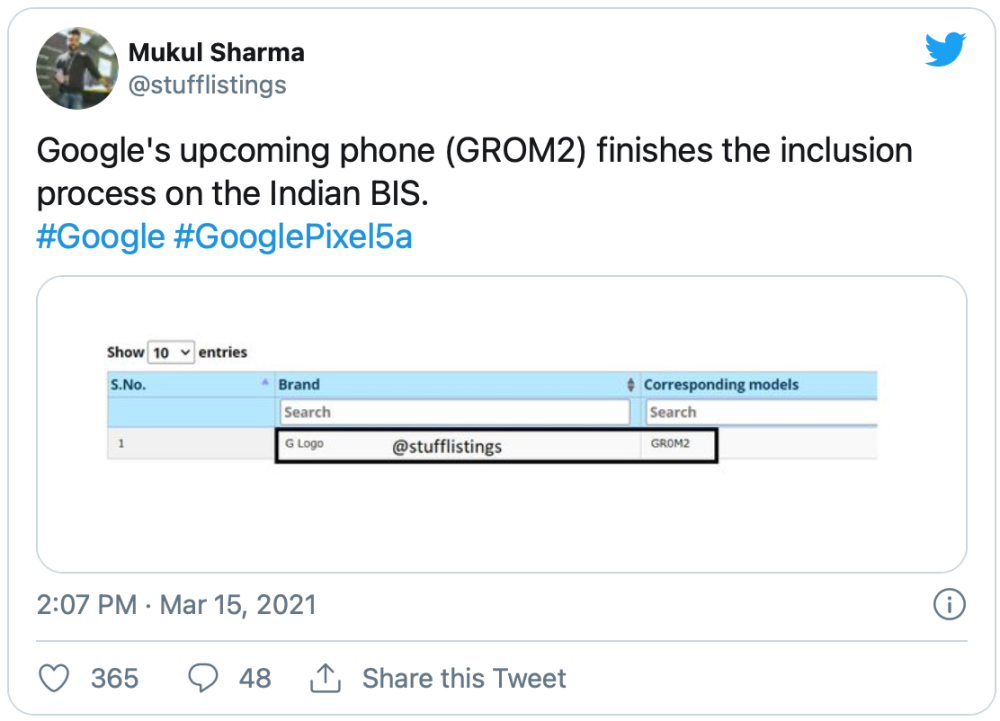Focus the Corresponding models search field
Image resolution: width=1000 pixels, height=721 pixels.
pos(760,412)
